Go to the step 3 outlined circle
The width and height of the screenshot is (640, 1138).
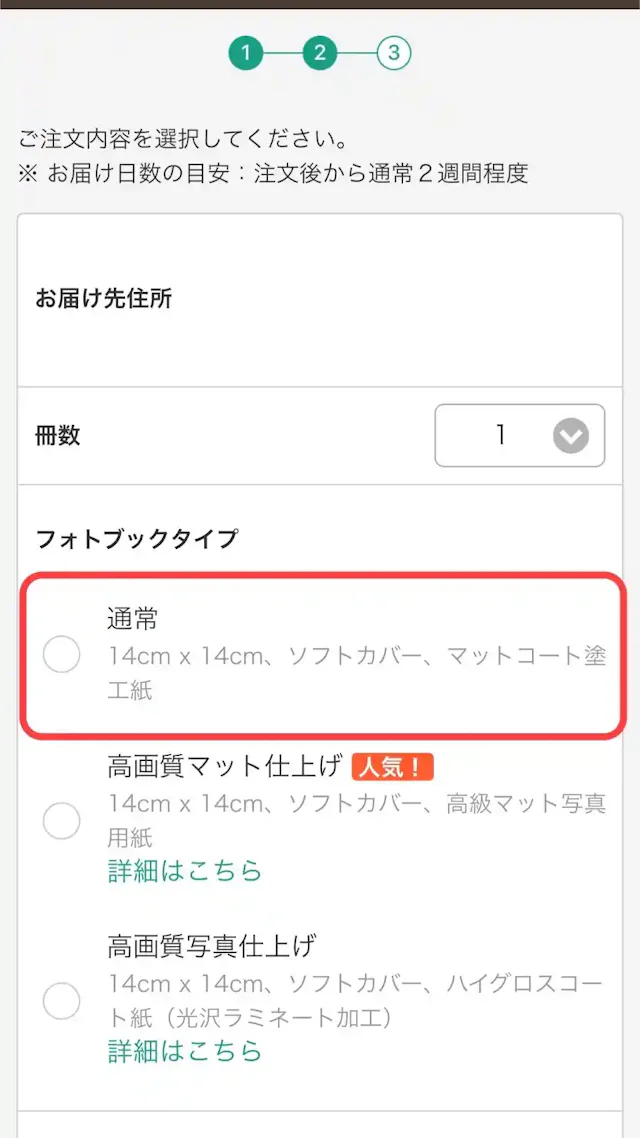coord(394,53)
